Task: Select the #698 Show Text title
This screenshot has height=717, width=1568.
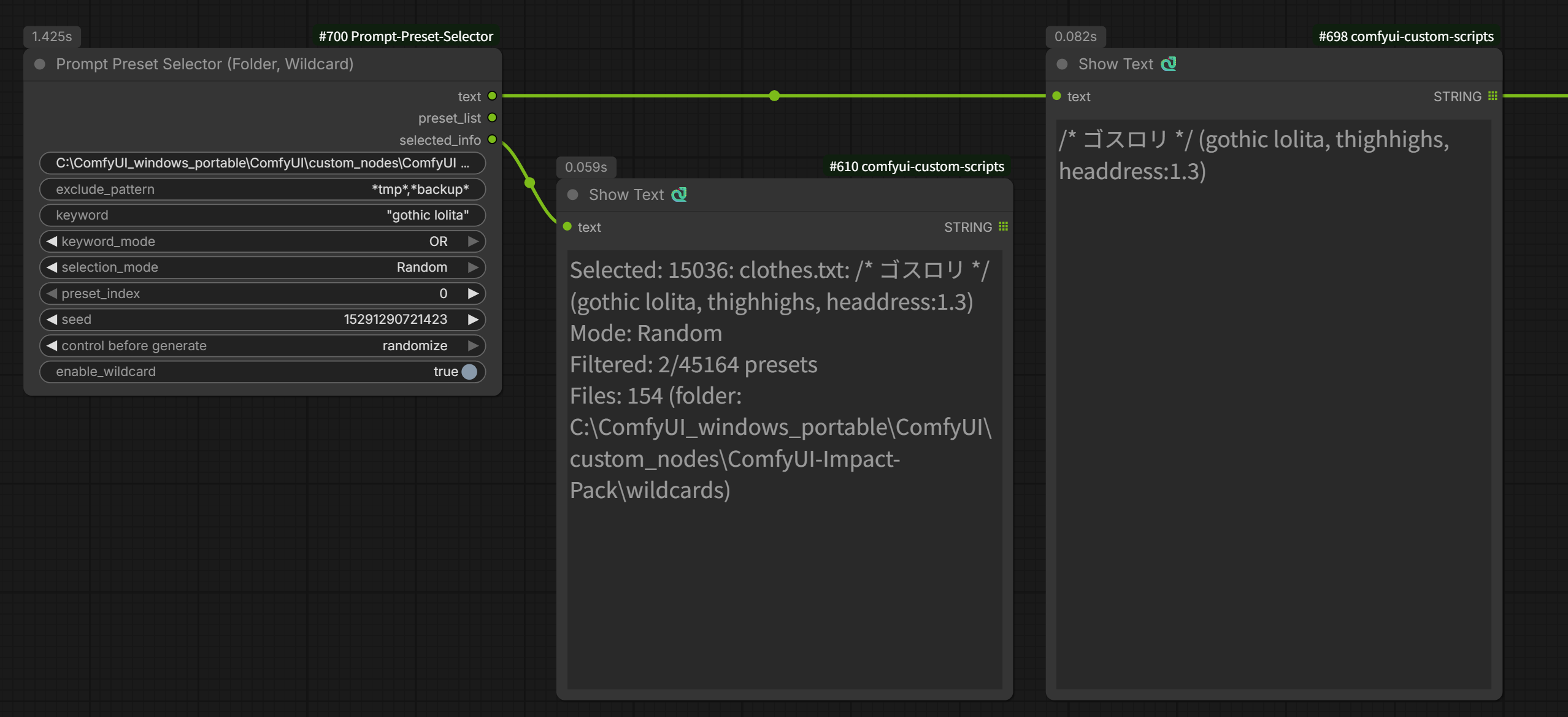Action: [1116, 64]
